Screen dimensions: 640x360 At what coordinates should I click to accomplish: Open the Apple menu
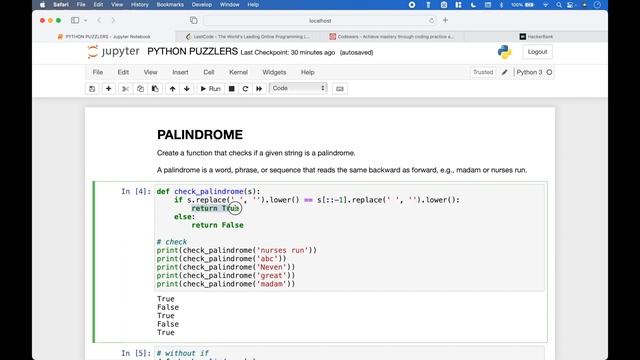coord(43,4)
